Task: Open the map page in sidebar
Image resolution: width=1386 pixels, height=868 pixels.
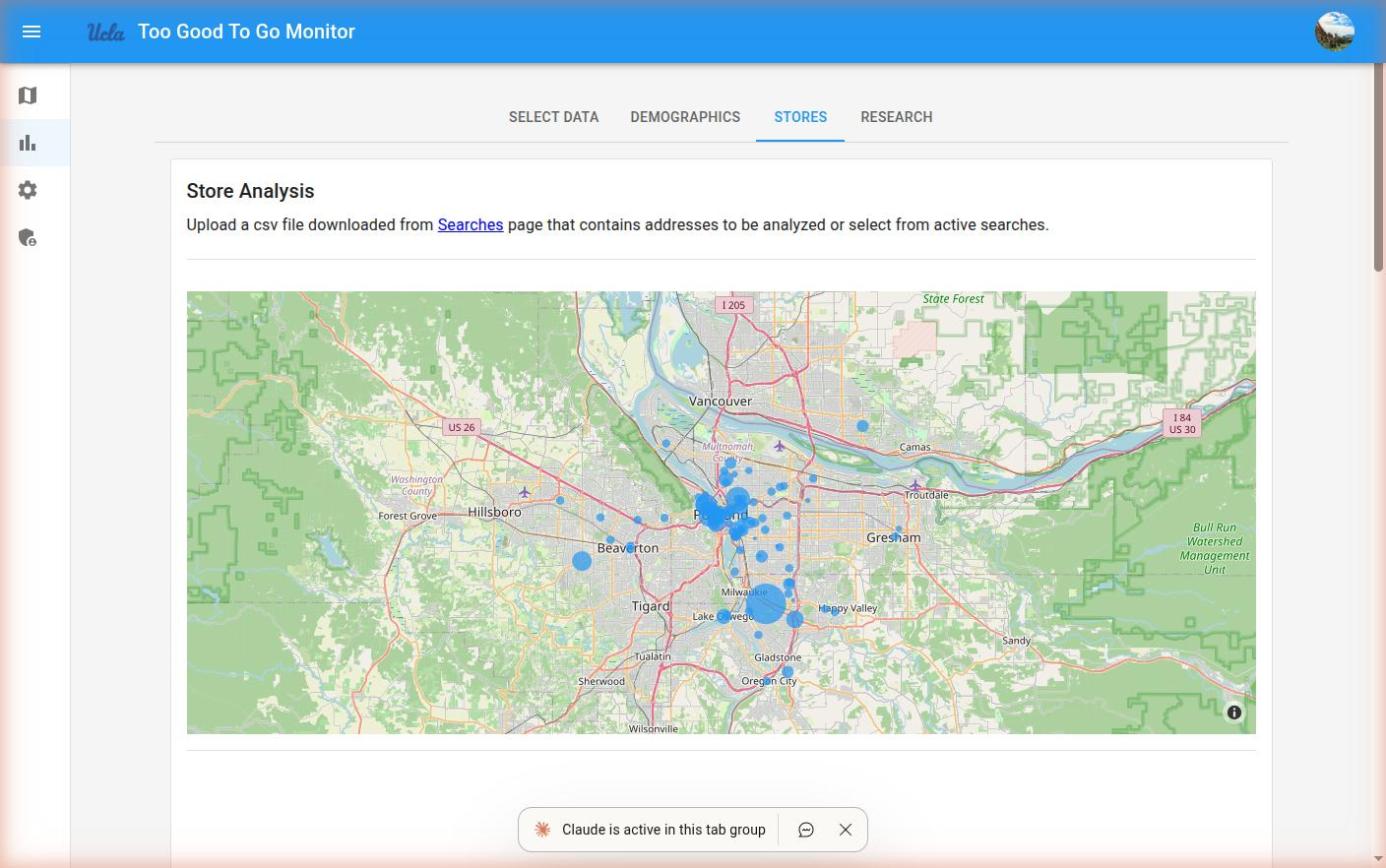Action: 28,95
